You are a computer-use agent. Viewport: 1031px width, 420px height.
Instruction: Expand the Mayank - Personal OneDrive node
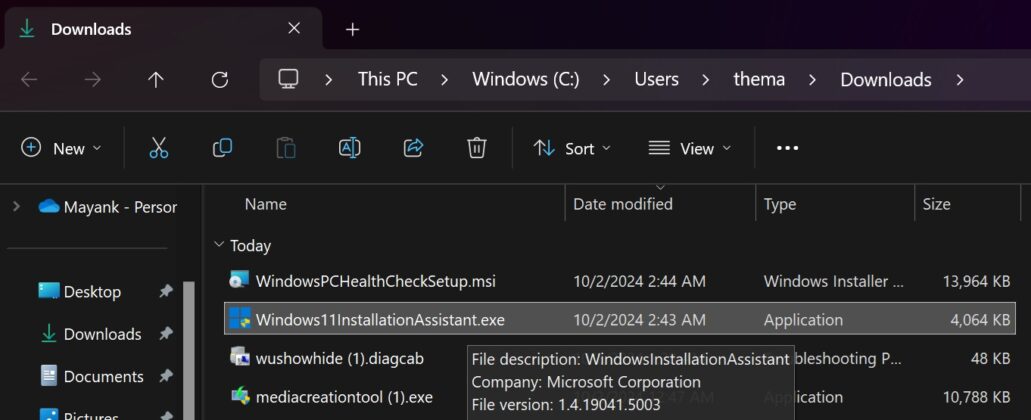[x=16, y=207]
